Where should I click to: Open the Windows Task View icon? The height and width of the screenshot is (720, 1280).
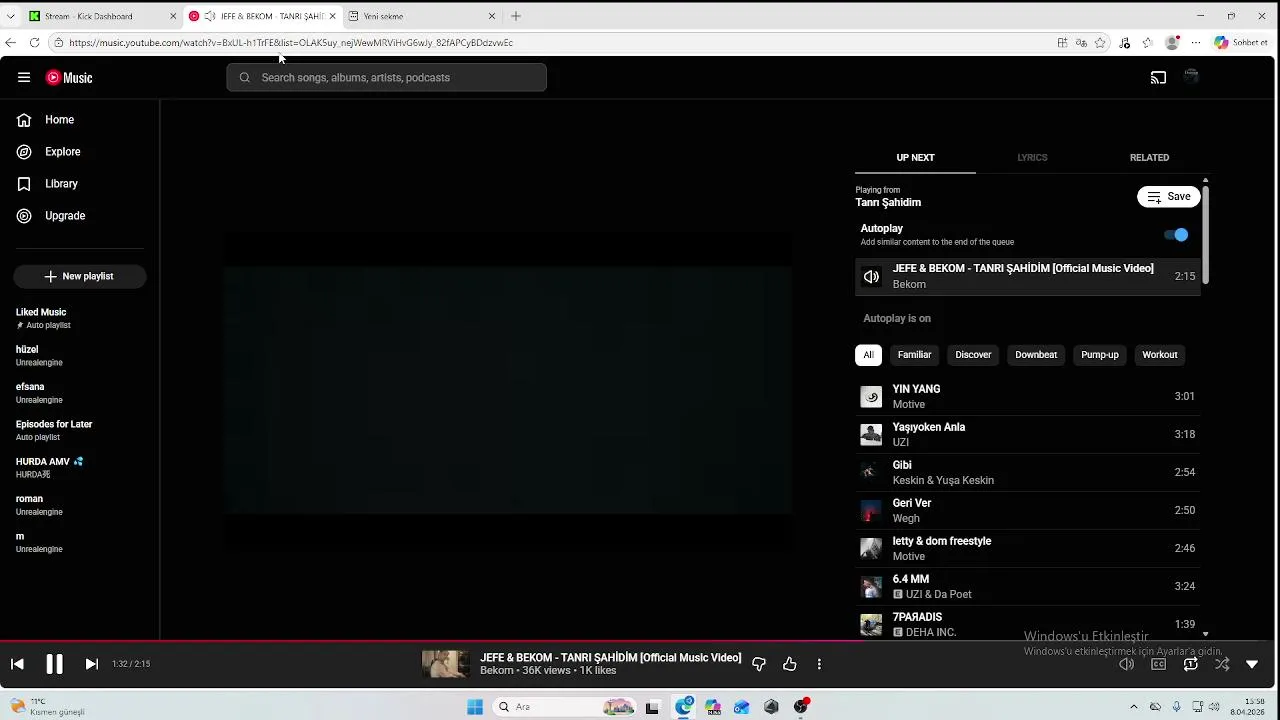[652, 707]
